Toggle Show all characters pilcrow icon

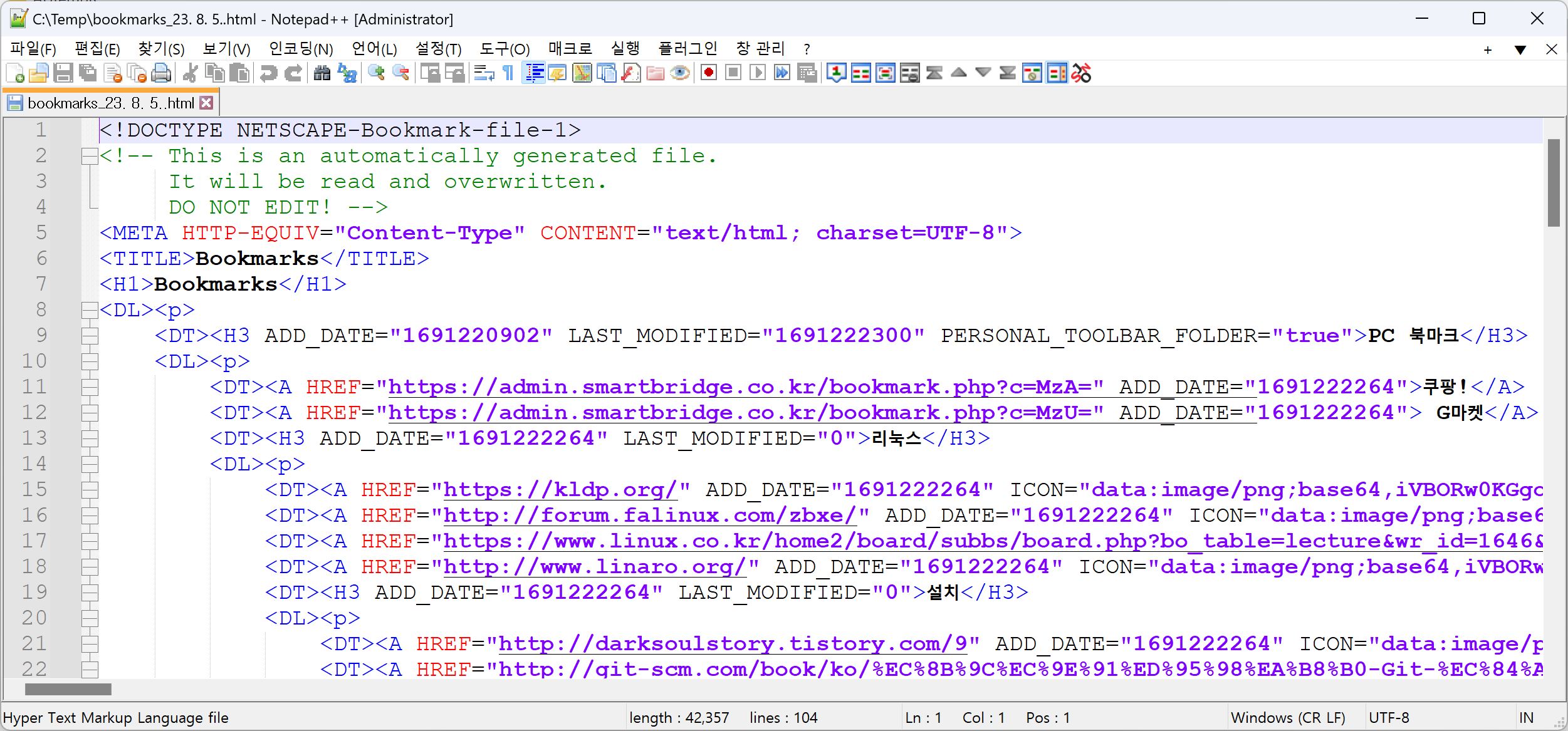508,73
